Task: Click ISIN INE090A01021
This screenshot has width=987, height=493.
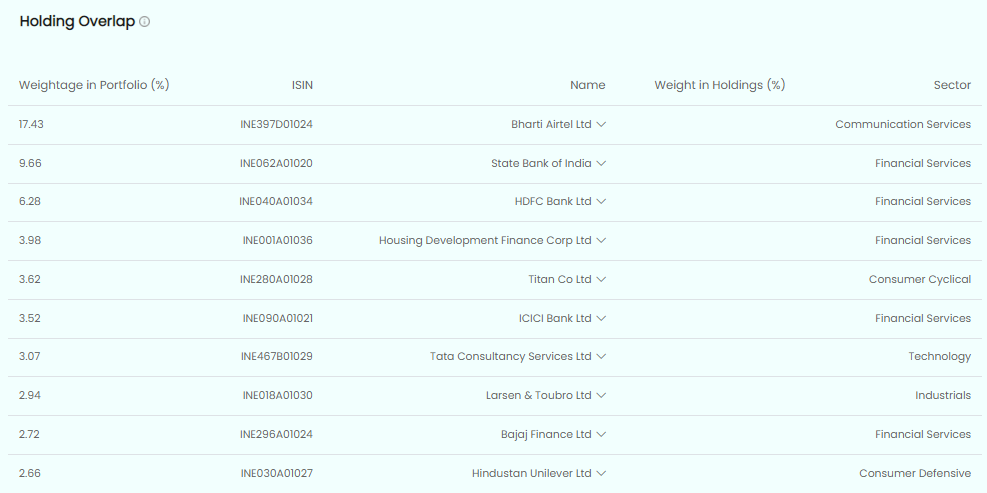Action: (278, 319)
